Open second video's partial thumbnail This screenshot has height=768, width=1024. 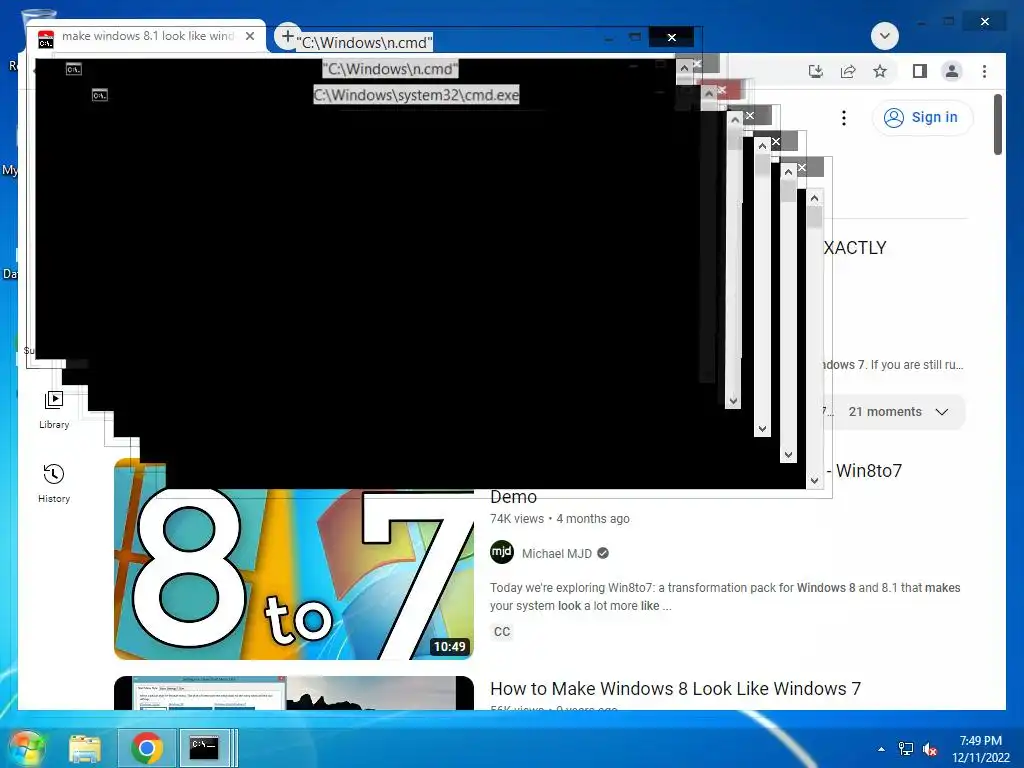coord(294,693)
